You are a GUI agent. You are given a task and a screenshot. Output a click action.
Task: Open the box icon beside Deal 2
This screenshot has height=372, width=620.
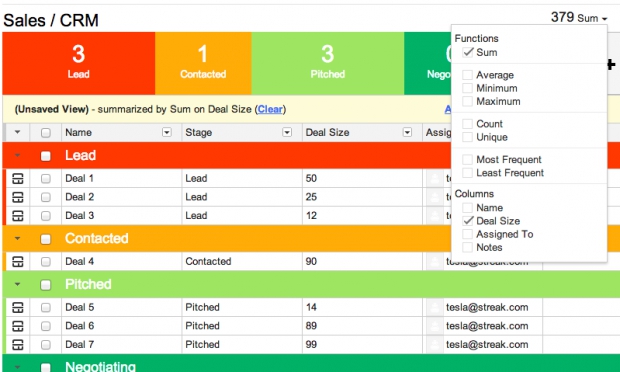click(x=18, y=197)
